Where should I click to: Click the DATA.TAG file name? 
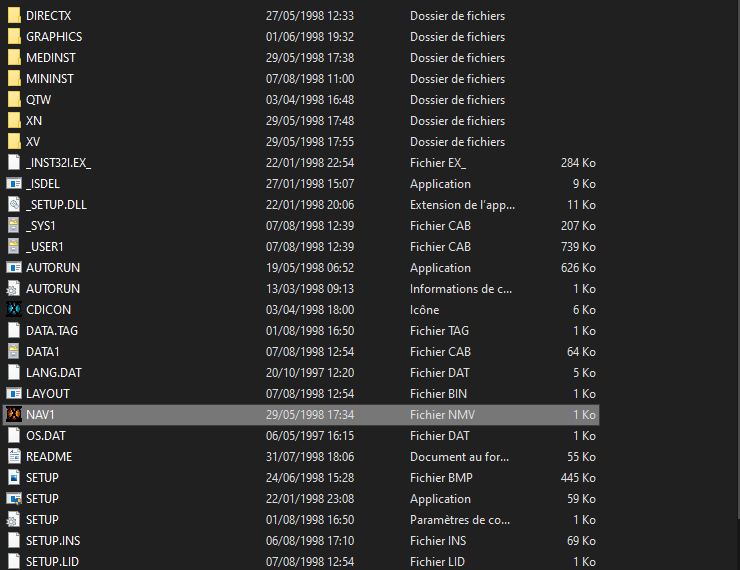click(52, 331)
